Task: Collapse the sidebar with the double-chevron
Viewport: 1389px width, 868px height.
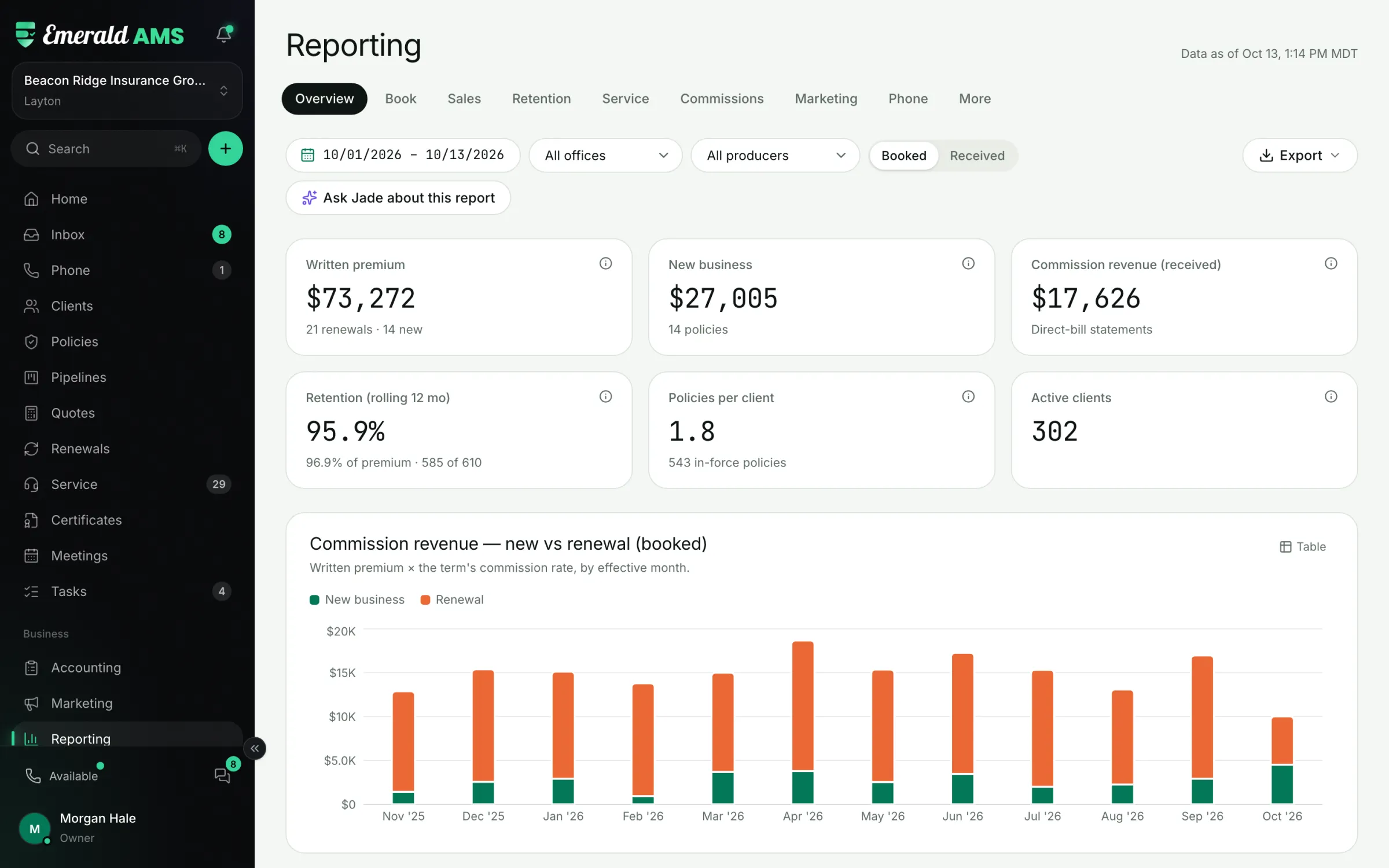Action: pos(255,748)
